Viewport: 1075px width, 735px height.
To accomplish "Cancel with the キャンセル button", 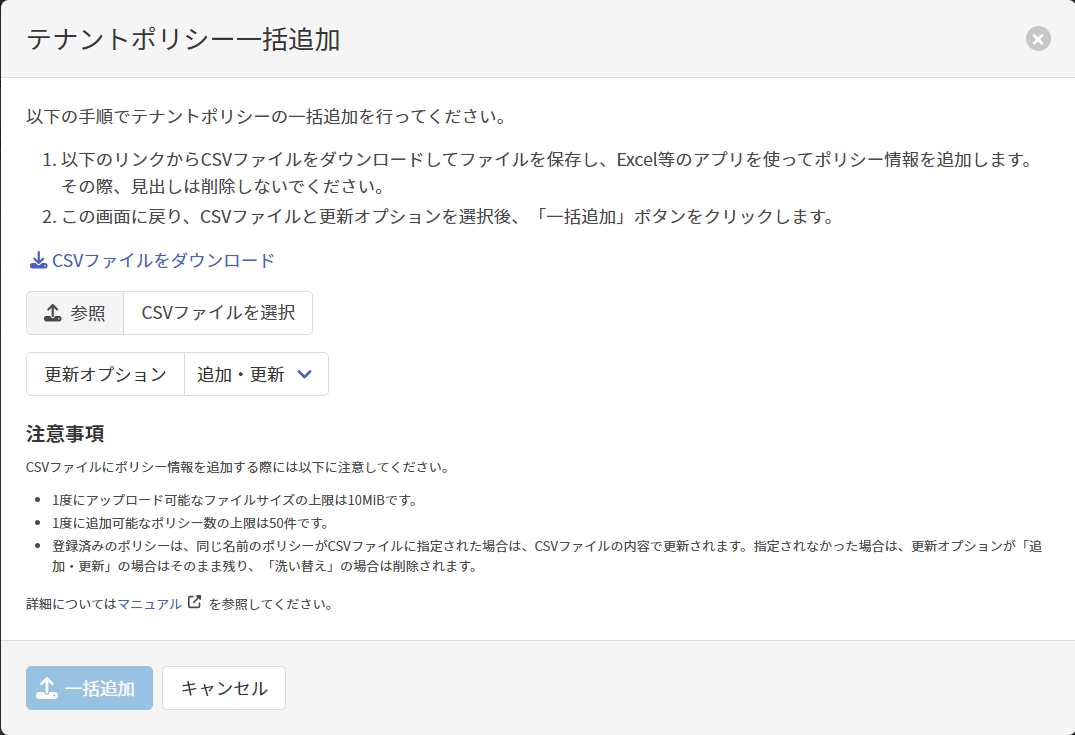I will [x=224, y=688].
